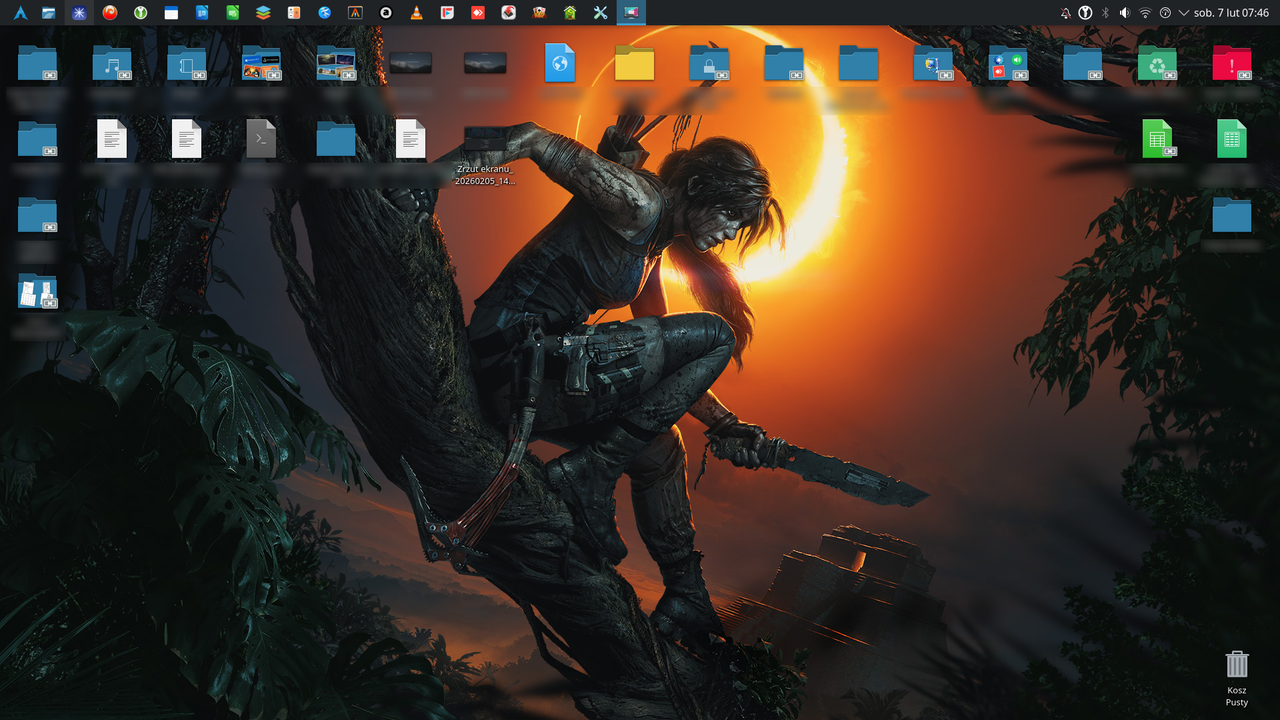Select the green recycle folder on desktop

tap(1157, 64)
